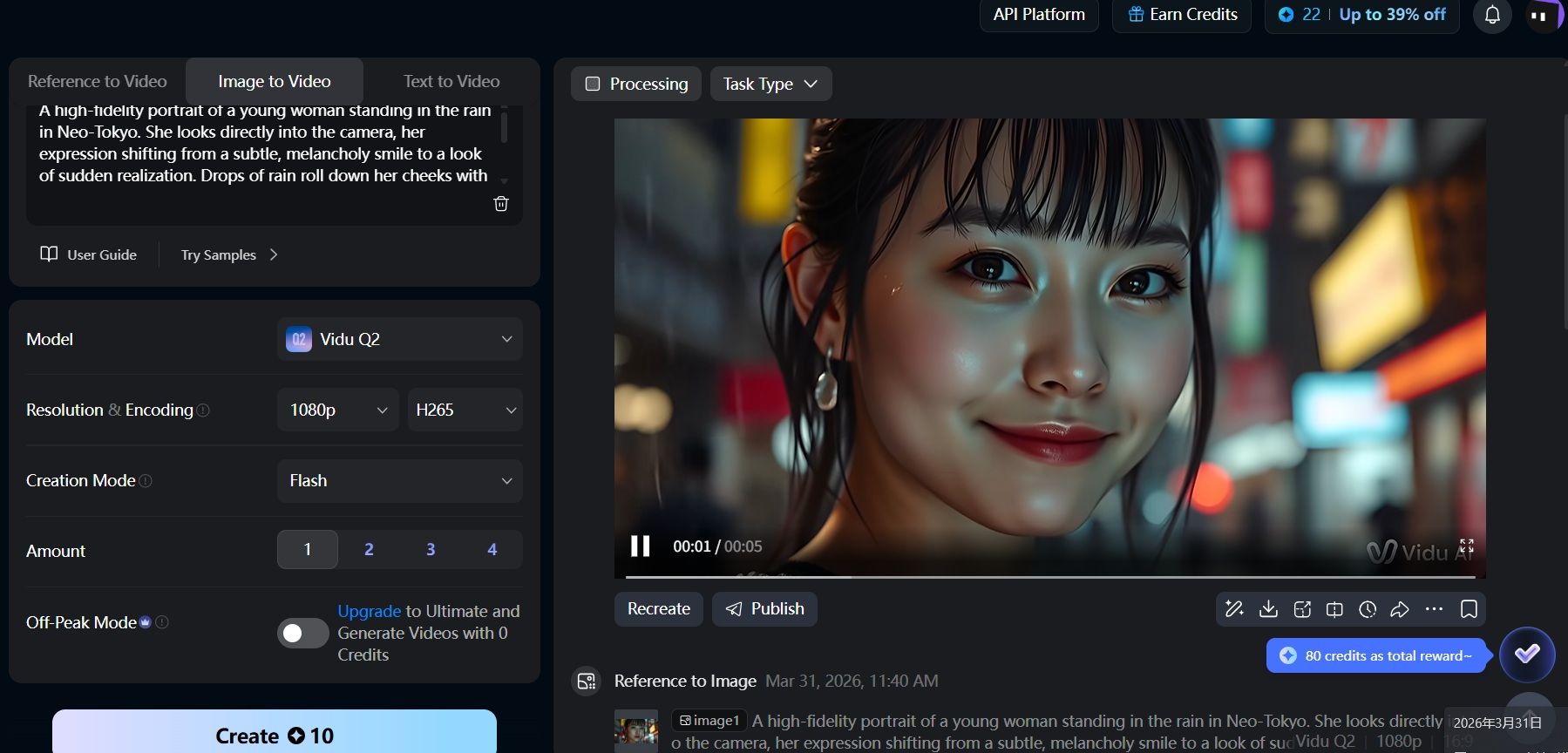The image size is (1568, 753).
Task: Open API Platform
Action: 1039,15
